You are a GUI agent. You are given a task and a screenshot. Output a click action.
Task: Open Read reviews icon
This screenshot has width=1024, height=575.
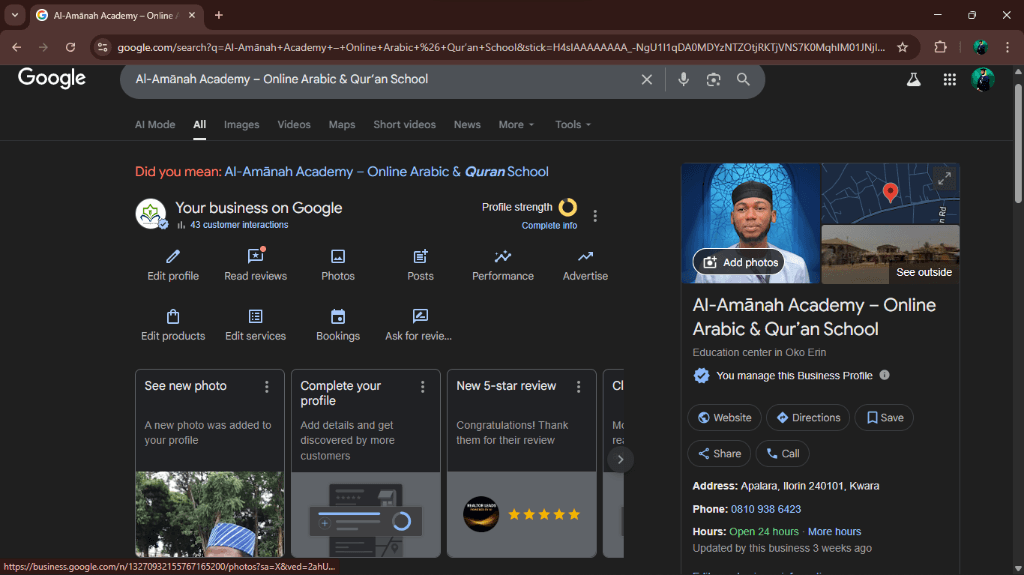tap(255, 256)
